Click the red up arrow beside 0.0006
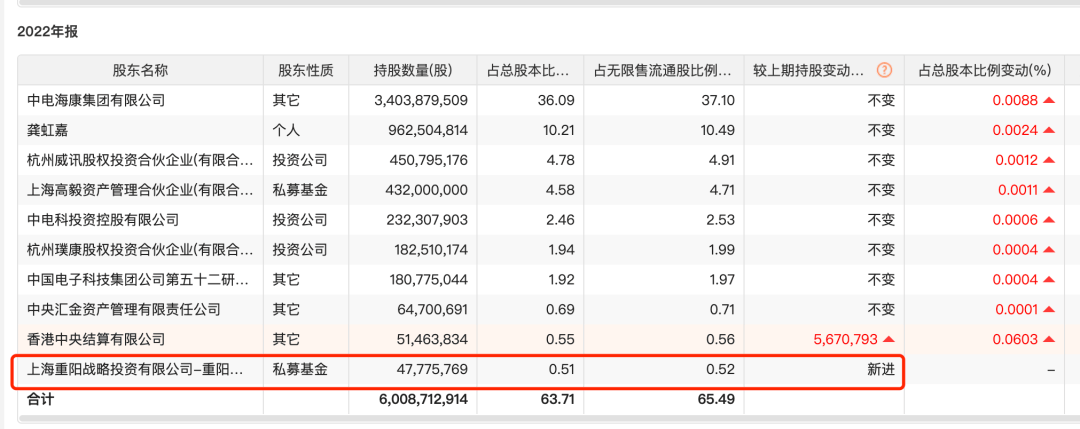1080x429 pixels. click(x=1048, y=220)
